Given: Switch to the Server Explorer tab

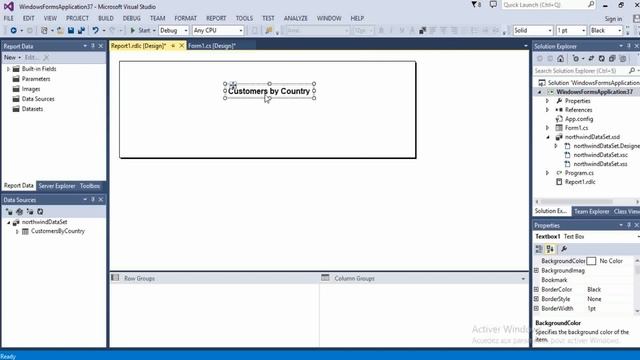Looking at the screenshot, I should tap(57, 186).
